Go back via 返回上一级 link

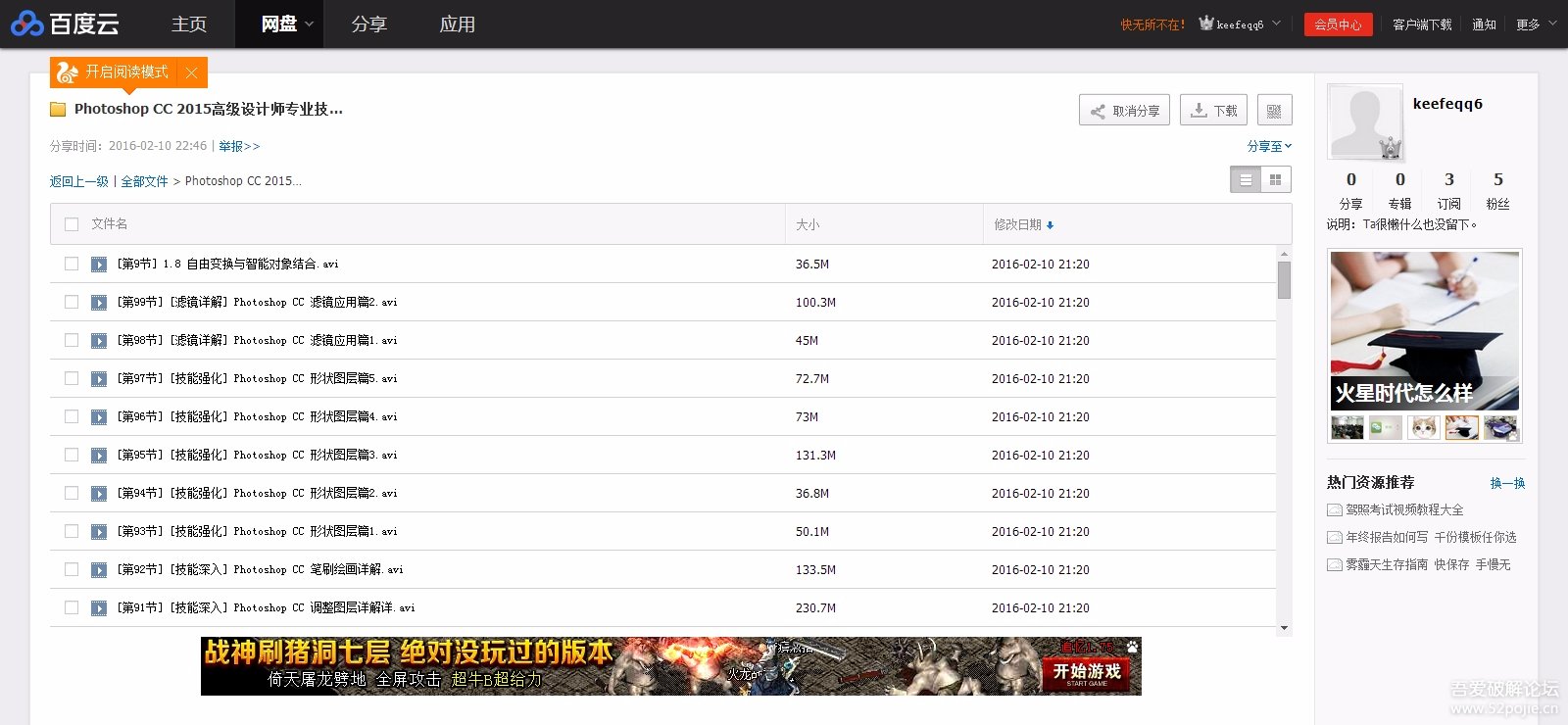click(79, 181)
